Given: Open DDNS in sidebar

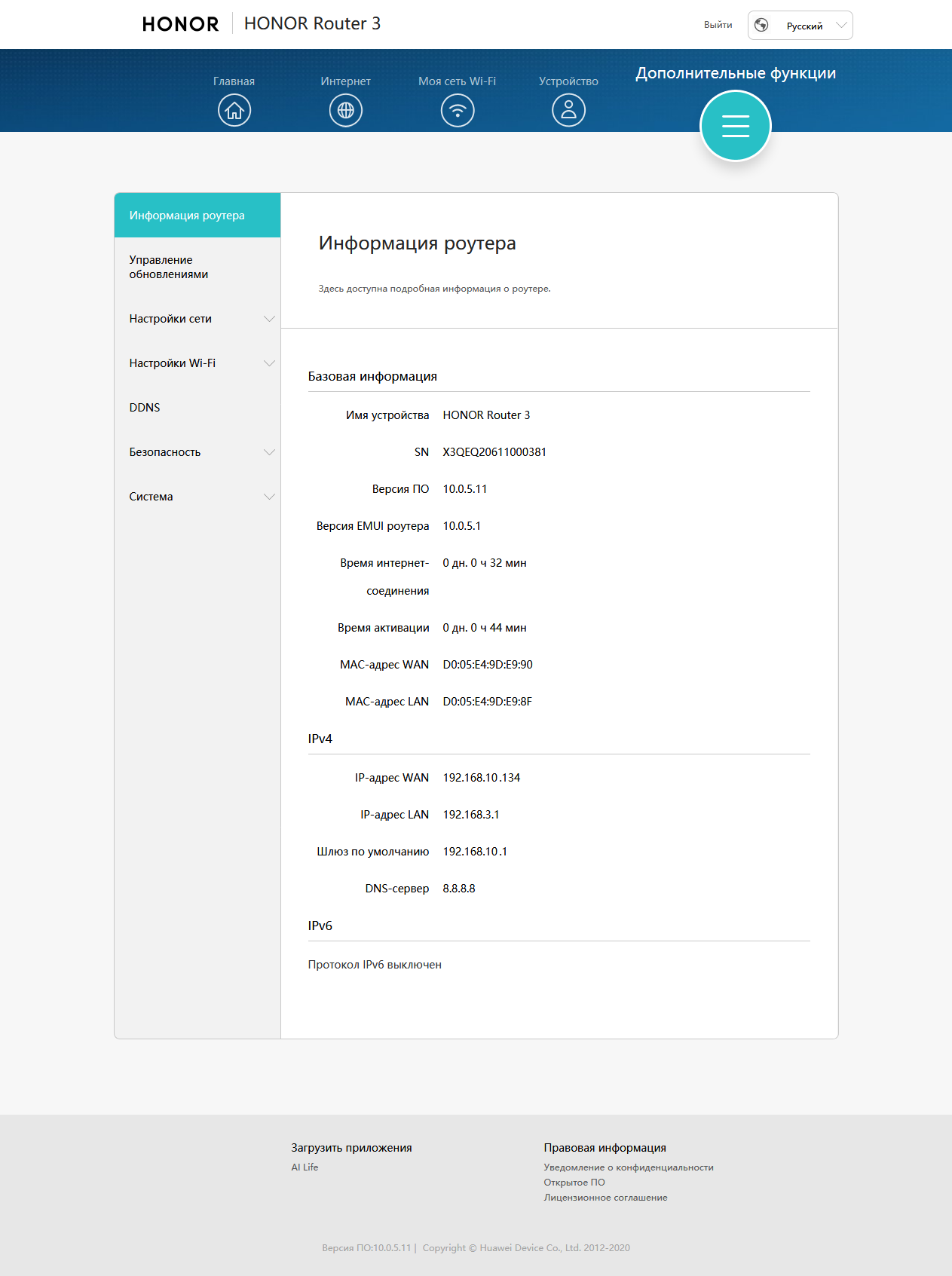Looking at the screenshot, I should coord(197,408).
